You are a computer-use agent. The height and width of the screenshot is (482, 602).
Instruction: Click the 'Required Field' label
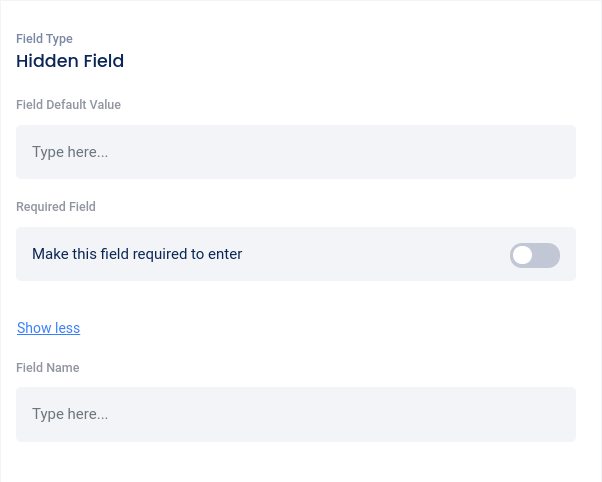point(56,207)
